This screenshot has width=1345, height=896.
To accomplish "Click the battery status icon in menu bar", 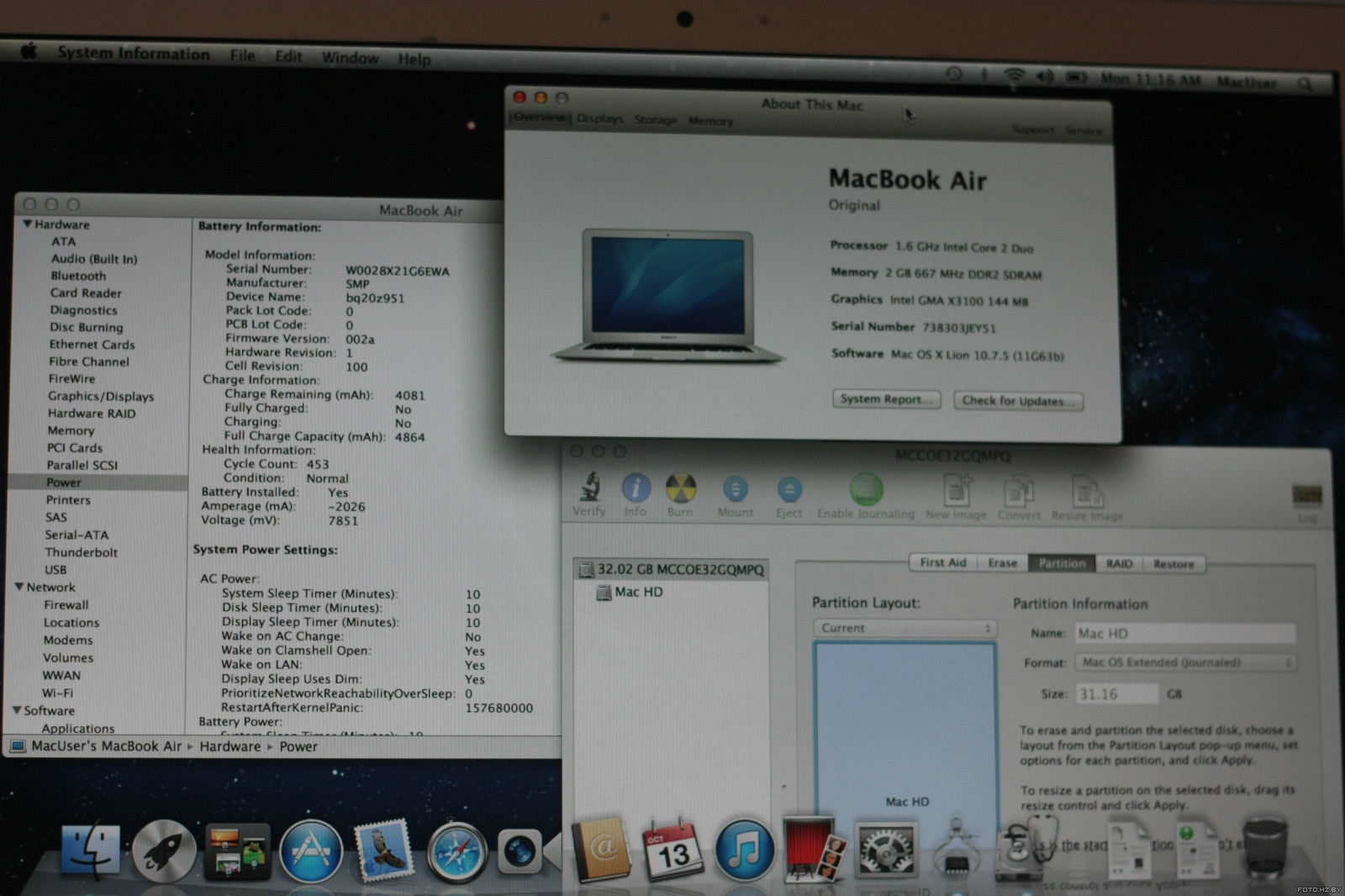I will 1077,77.
